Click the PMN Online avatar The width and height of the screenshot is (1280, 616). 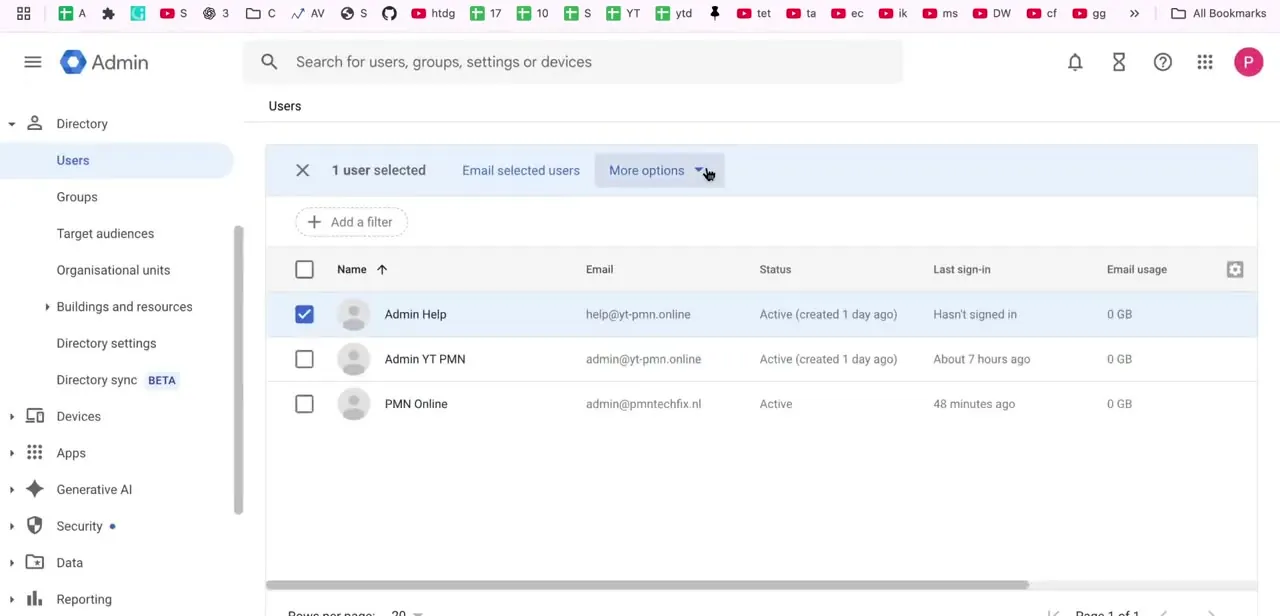click(353, 404)
